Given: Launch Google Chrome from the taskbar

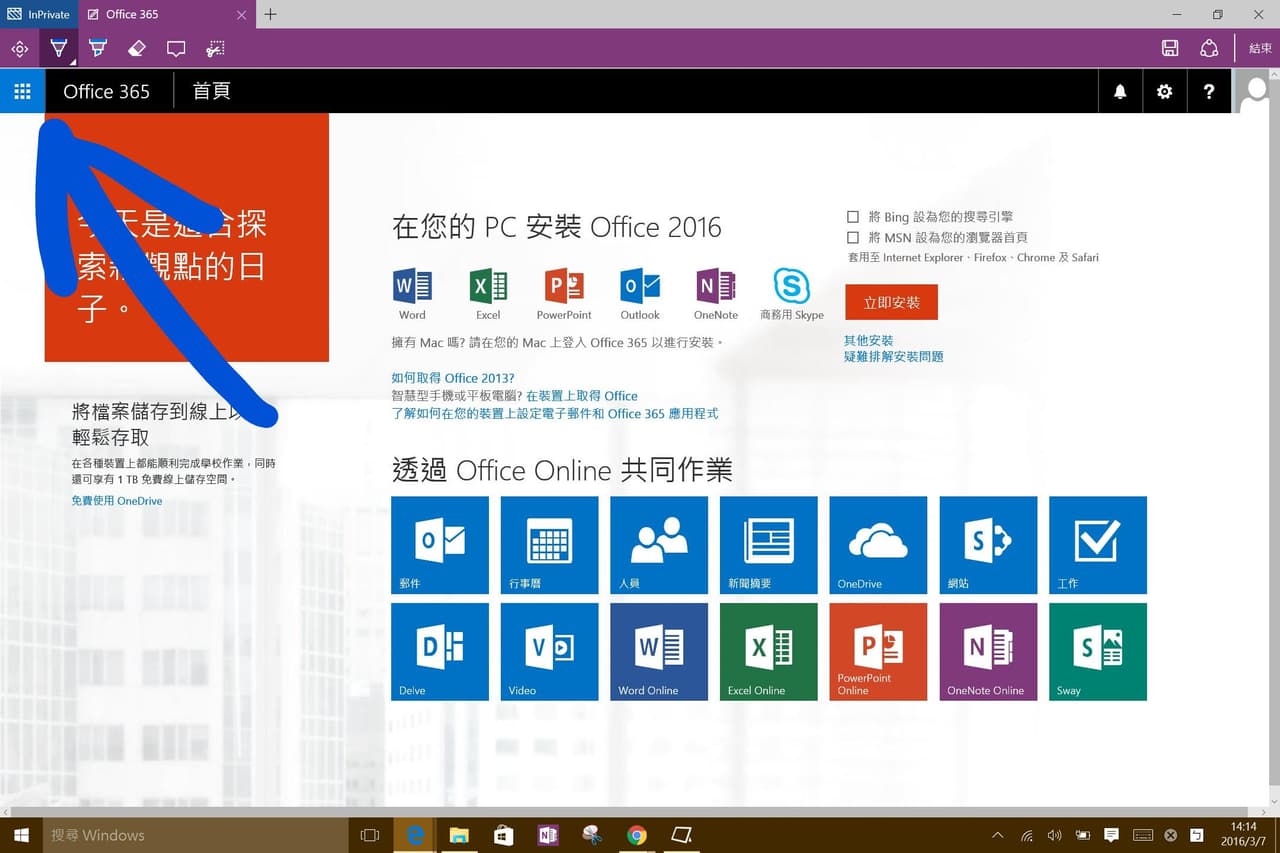Looking at the screenshot, I should [637, 835].
